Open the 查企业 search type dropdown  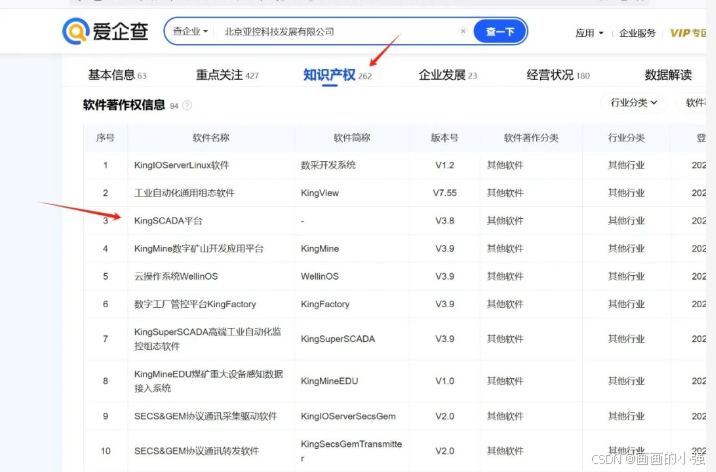(190, 31)
